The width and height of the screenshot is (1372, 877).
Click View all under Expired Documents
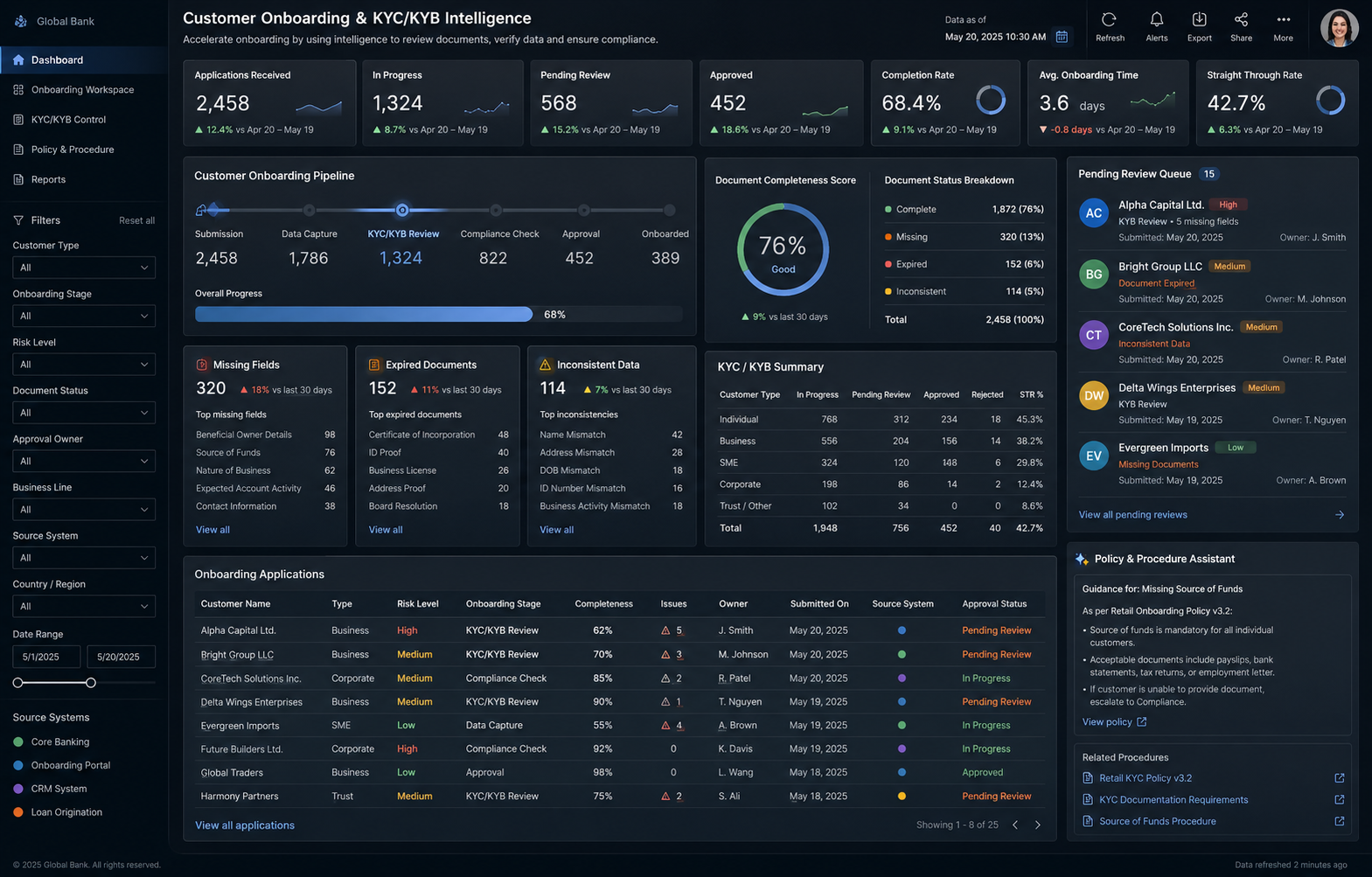[x=386, y=530]
